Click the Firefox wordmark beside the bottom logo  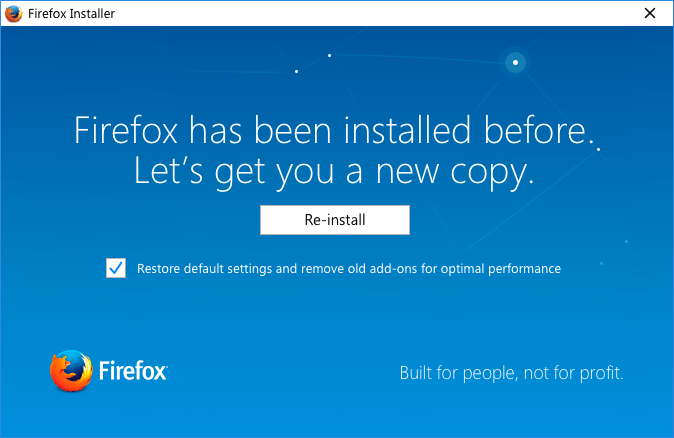133,371
